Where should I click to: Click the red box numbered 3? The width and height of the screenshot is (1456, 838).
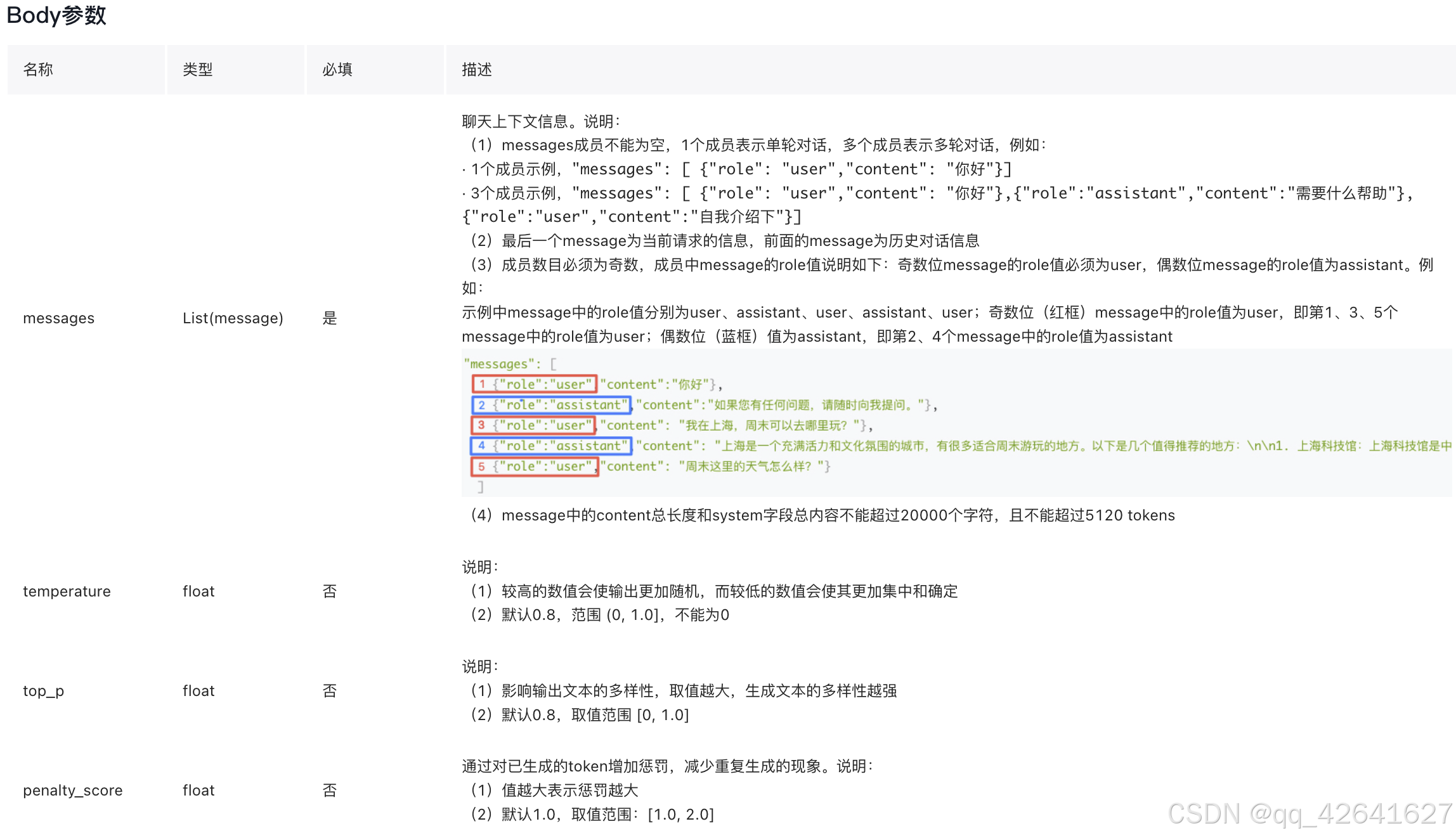535,425
